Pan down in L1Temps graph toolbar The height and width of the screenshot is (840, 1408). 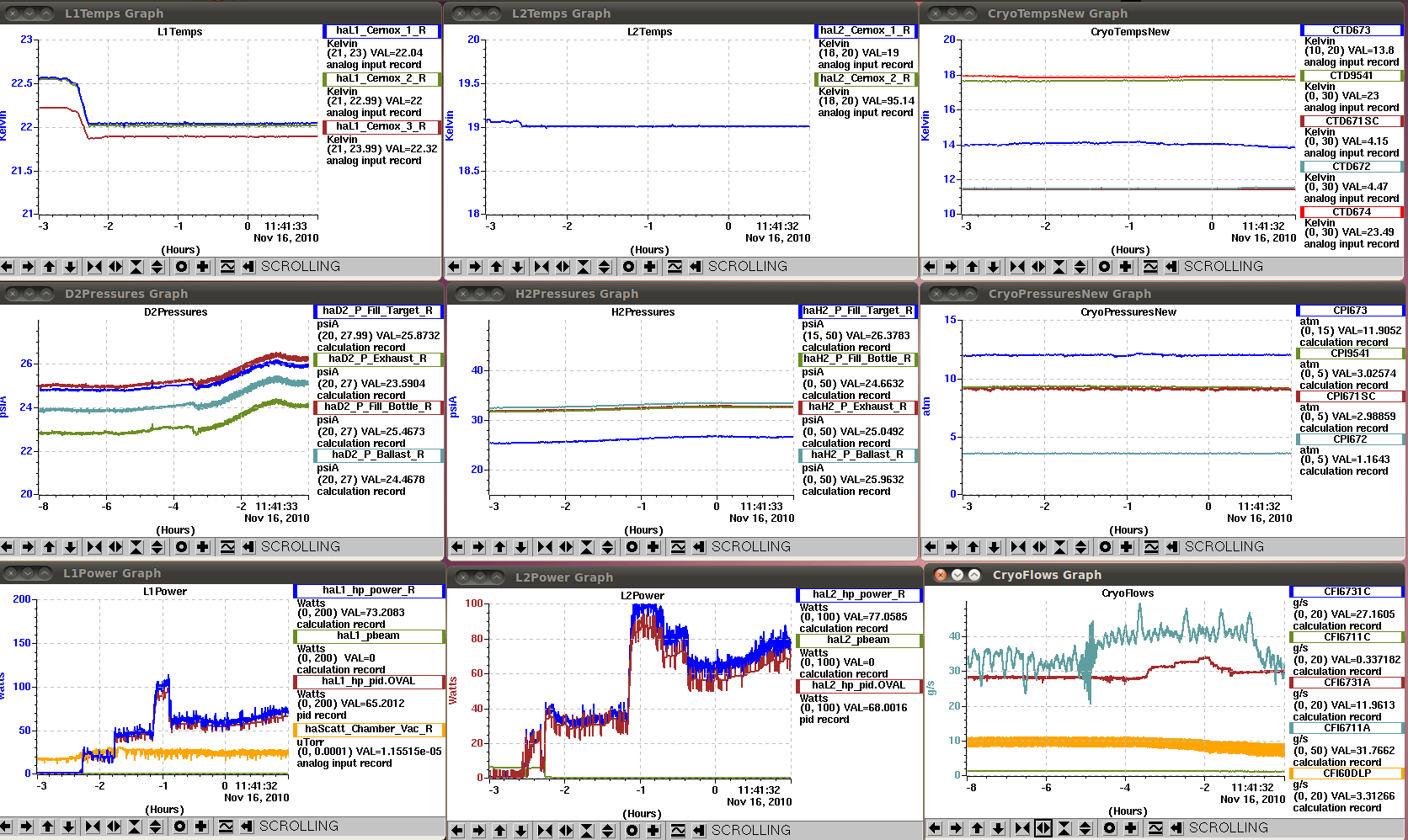click(71, 267)
